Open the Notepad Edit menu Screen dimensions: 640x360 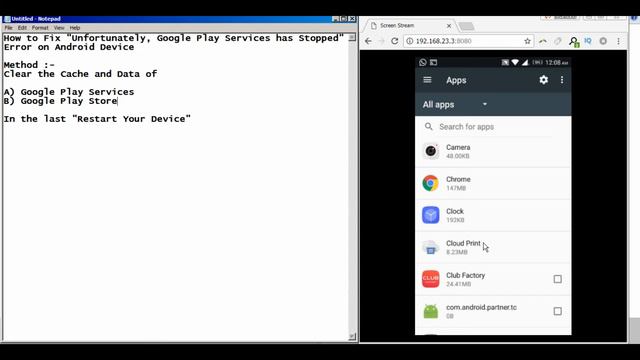point(22,28)
